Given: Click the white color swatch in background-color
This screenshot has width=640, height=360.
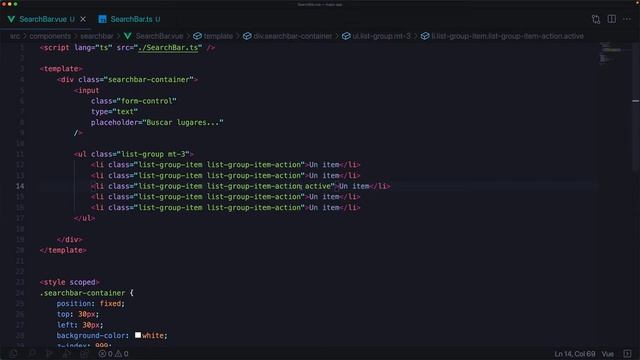Looking at the screenshot, I should click(138, 335).
